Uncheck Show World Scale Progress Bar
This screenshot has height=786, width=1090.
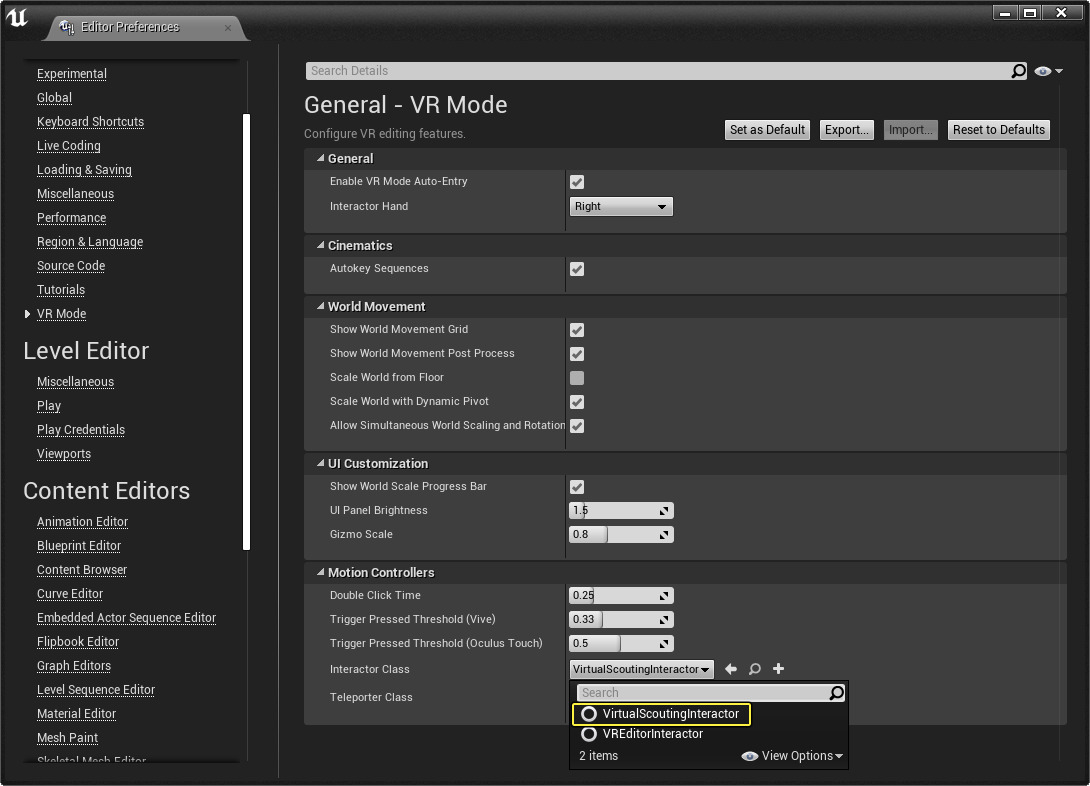(x=577, y=487)
